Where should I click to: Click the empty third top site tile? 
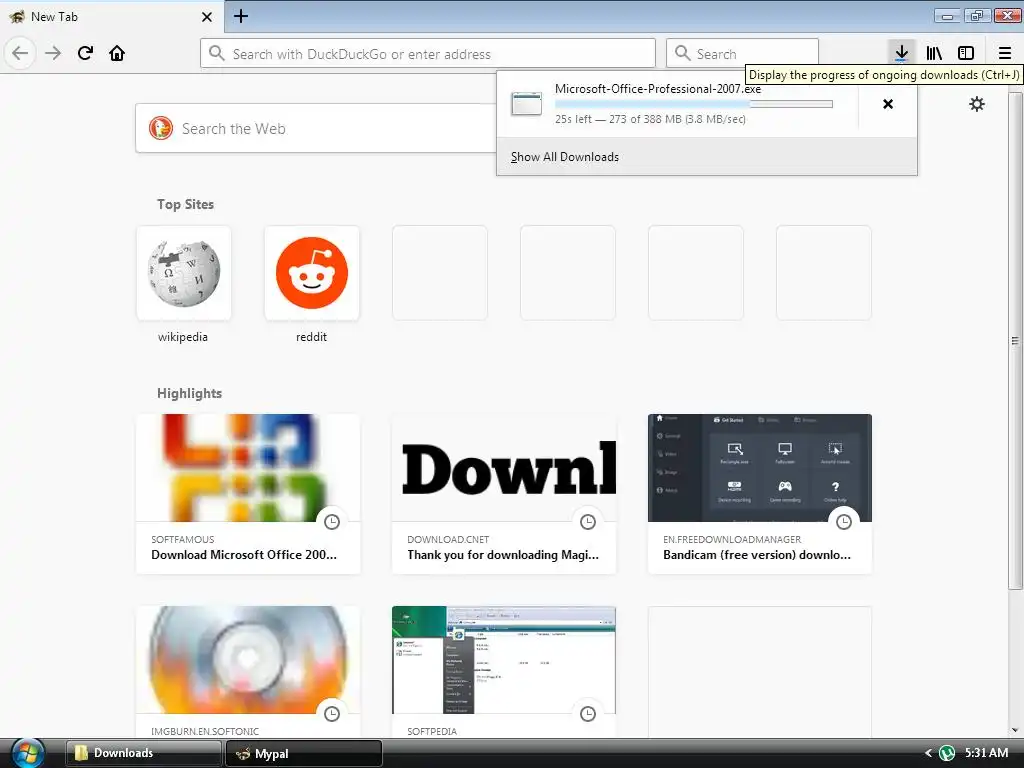(440, 273)
